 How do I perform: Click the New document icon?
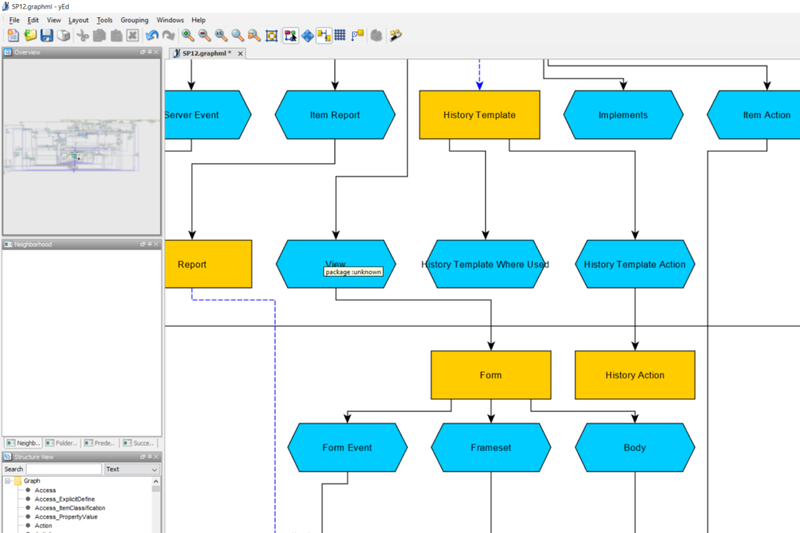click(13, 35)
